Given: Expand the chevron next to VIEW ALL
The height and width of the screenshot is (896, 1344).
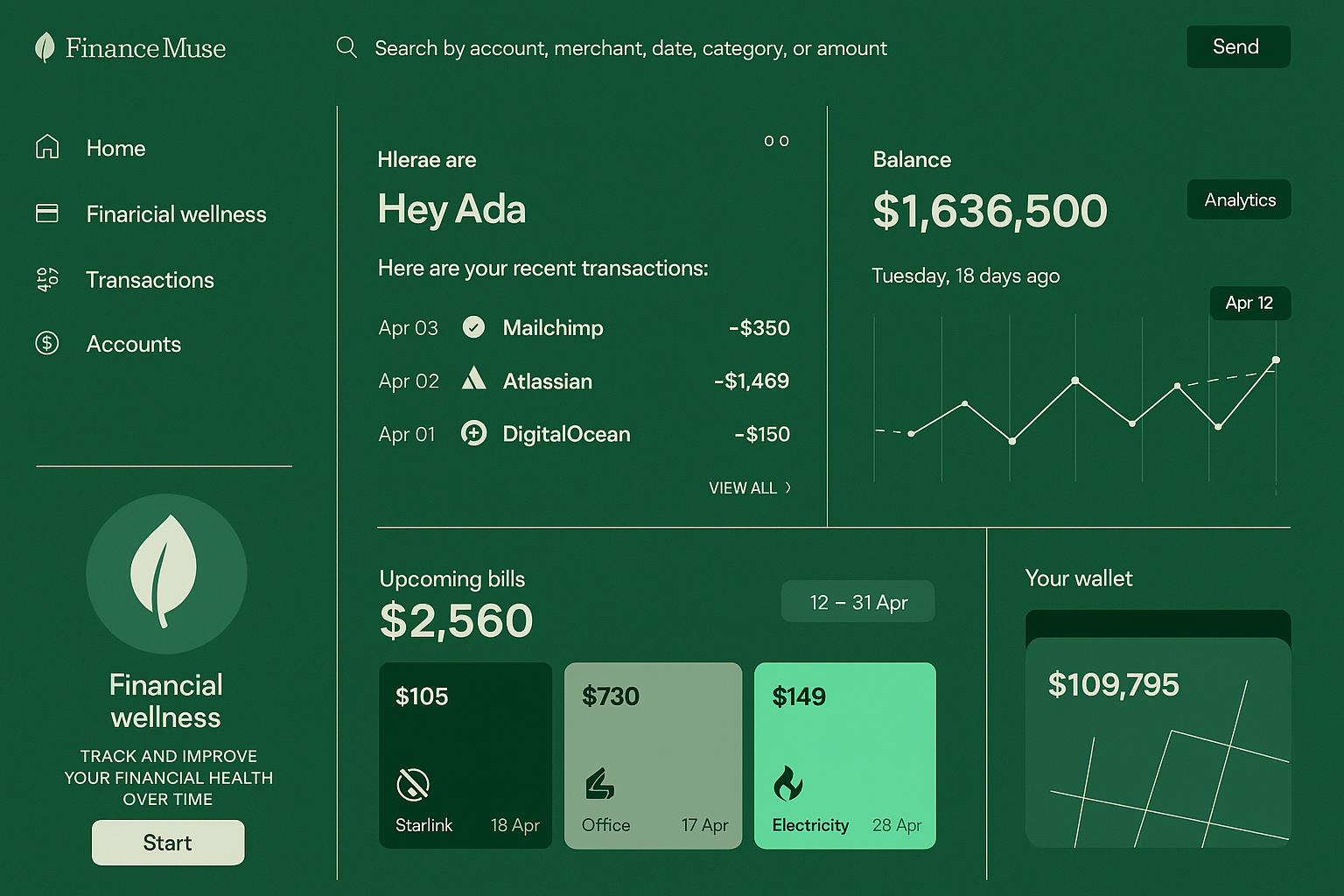Looking at the screenshot, I should (788, 487).
